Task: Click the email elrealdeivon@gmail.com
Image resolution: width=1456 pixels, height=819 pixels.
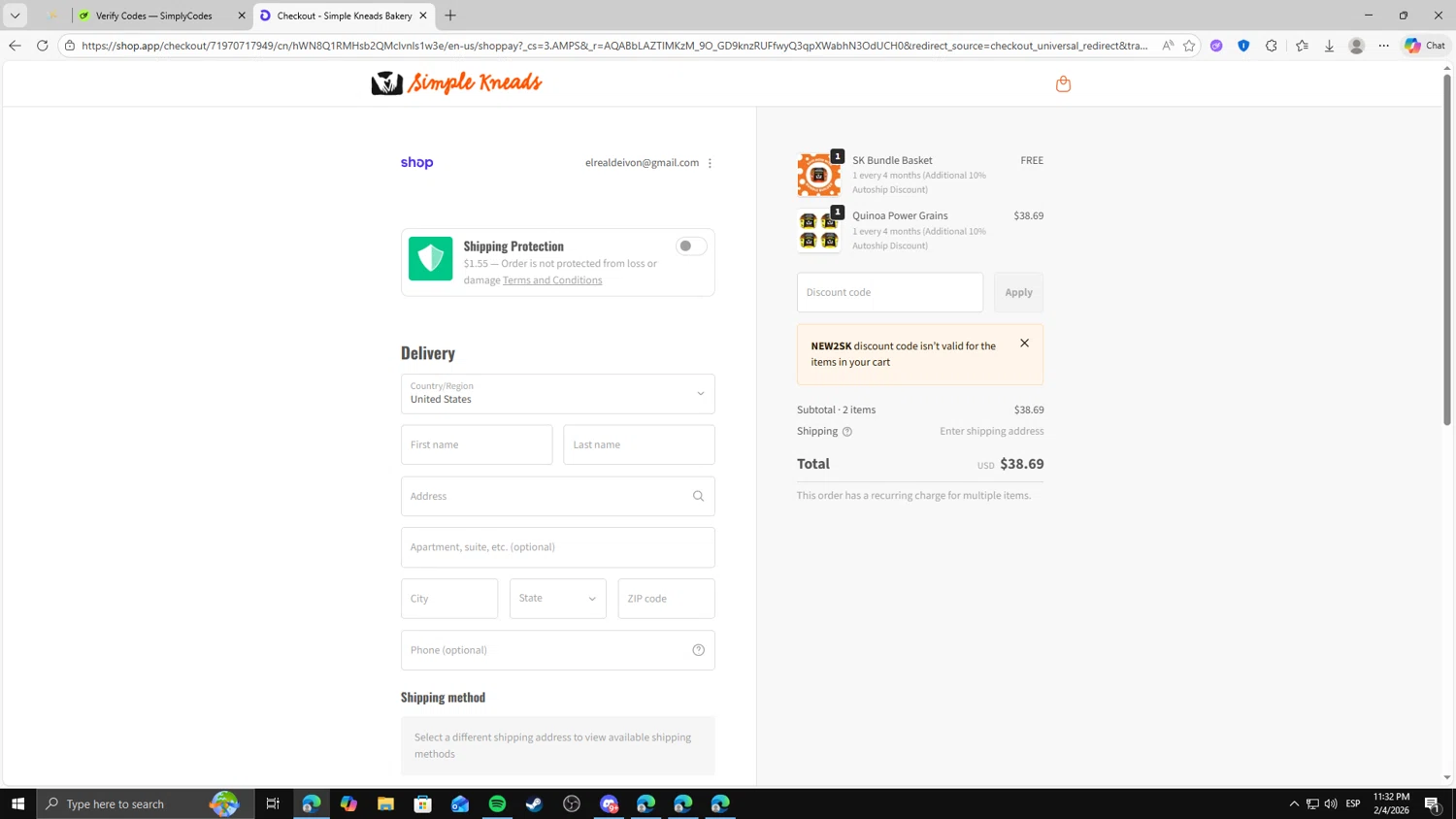Action: [642, 163]
